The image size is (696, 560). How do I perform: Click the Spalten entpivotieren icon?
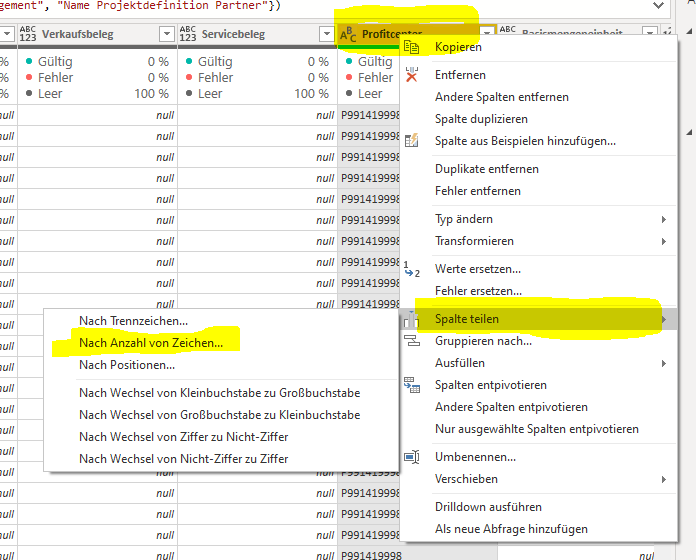412,385
